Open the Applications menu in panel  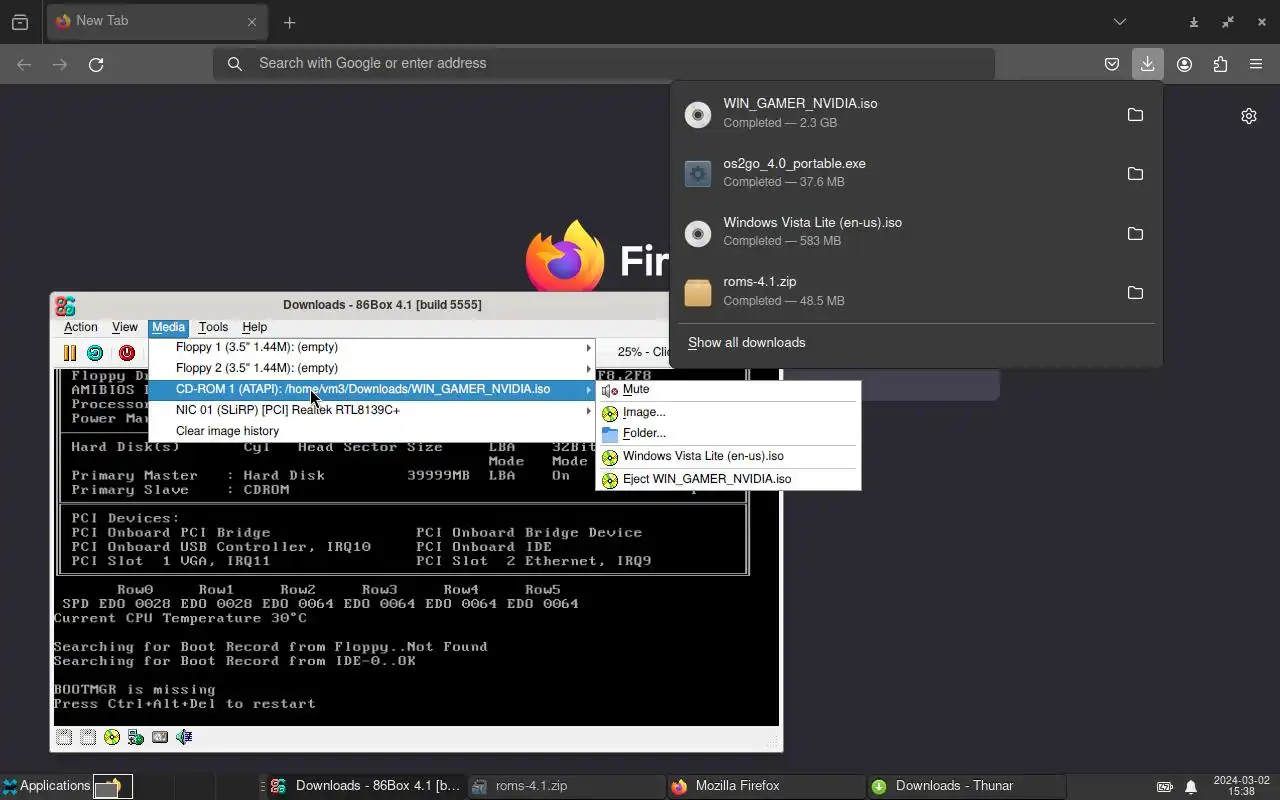pos(46,786)
